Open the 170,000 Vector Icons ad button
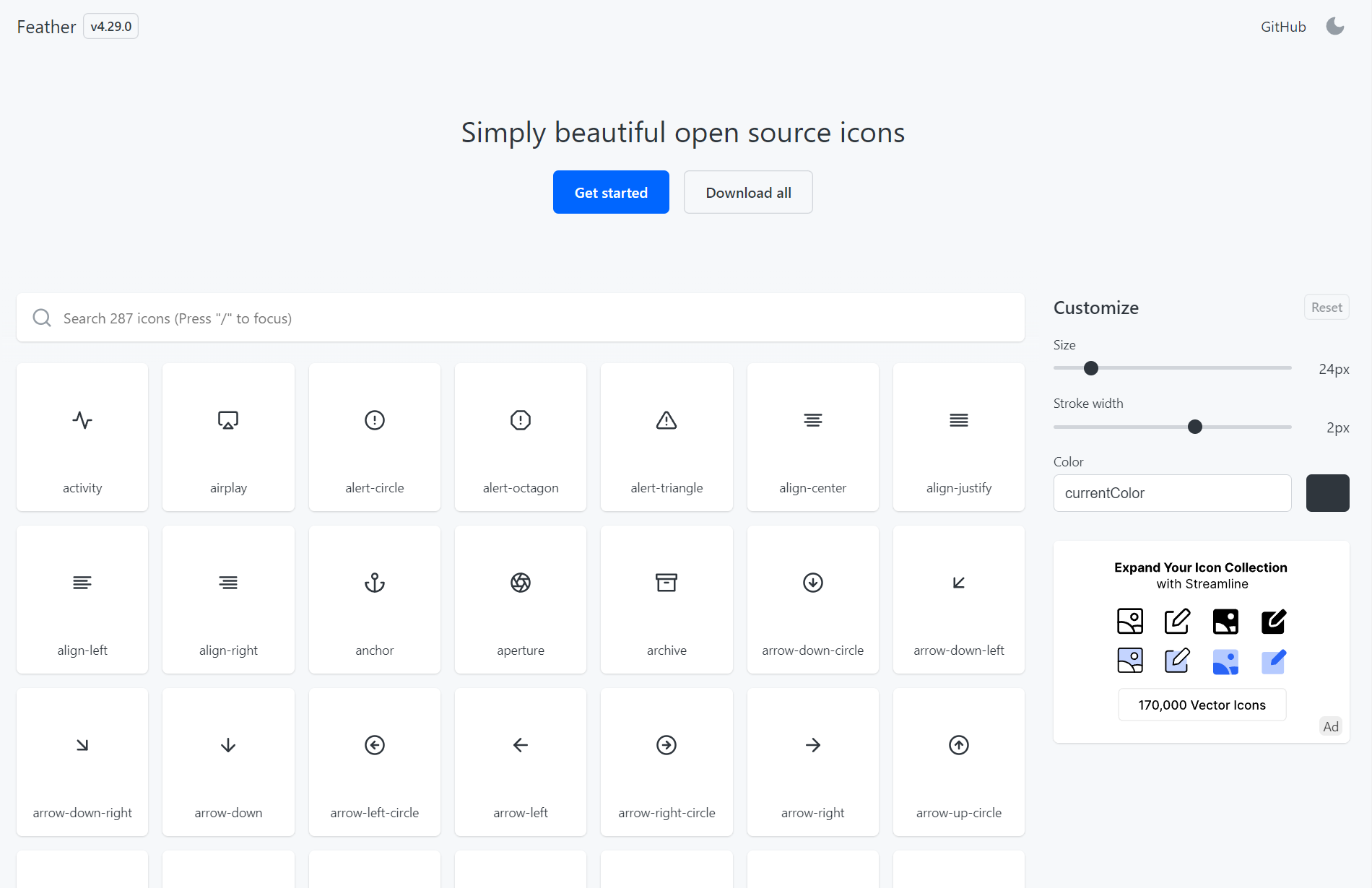 click(x=1202, y=705)
